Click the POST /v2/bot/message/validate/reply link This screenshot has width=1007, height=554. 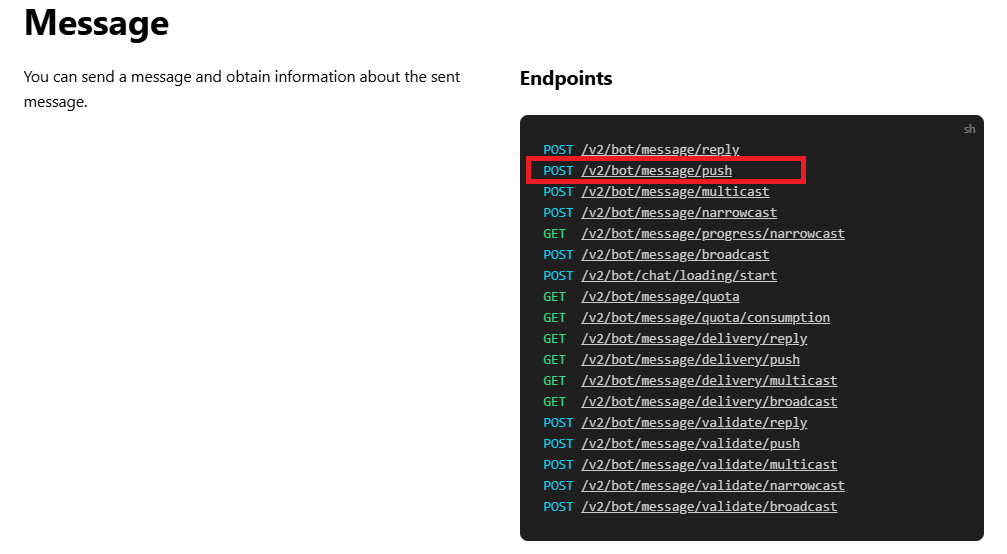coord(694,423)
